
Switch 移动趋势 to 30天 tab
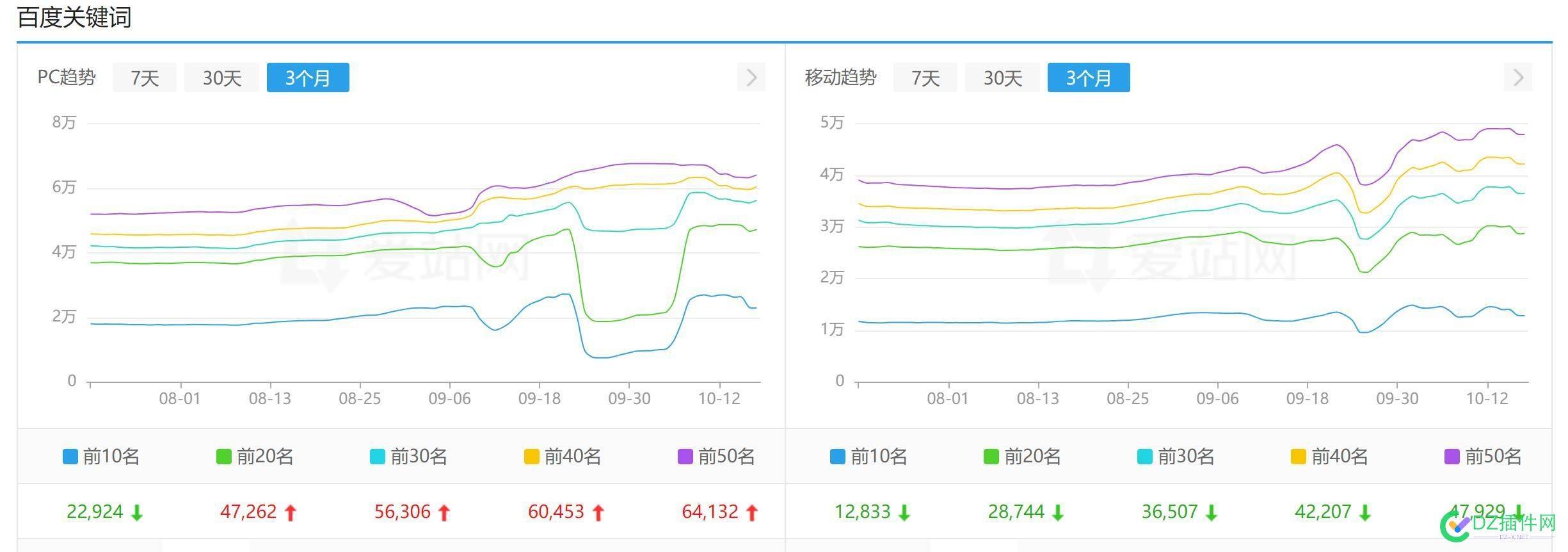(x=1002, y=77)
